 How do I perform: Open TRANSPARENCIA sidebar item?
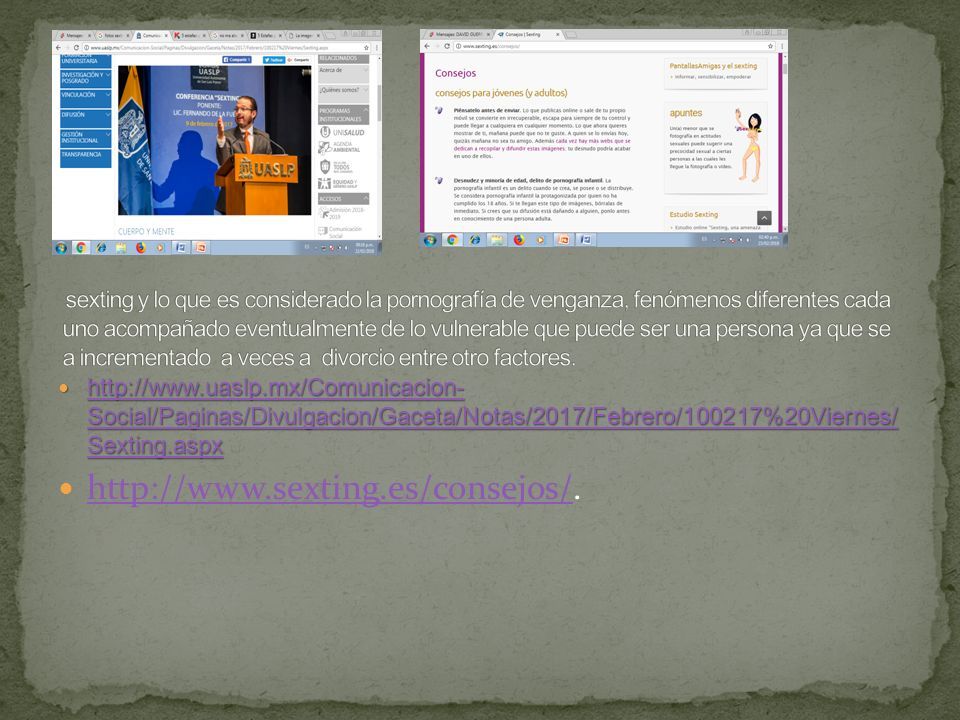[x=86, y=157]
